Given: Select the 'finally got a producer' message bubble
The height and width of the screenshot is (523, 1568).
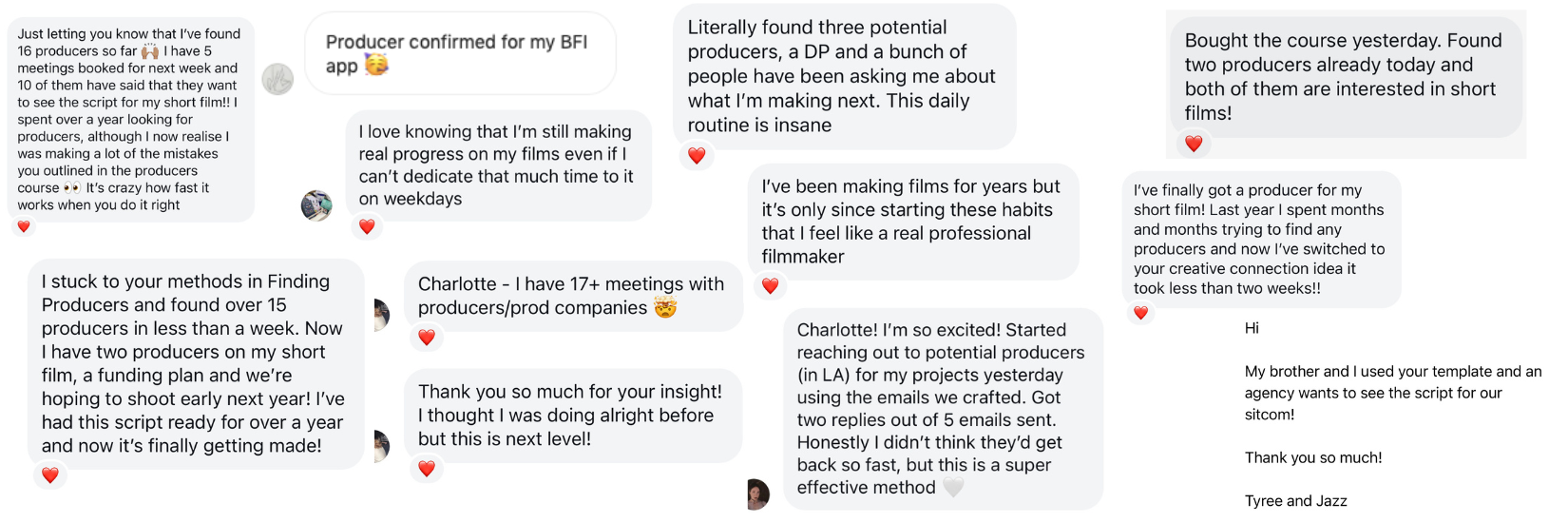Looking at the screenshot, I should pos(1260,240).
